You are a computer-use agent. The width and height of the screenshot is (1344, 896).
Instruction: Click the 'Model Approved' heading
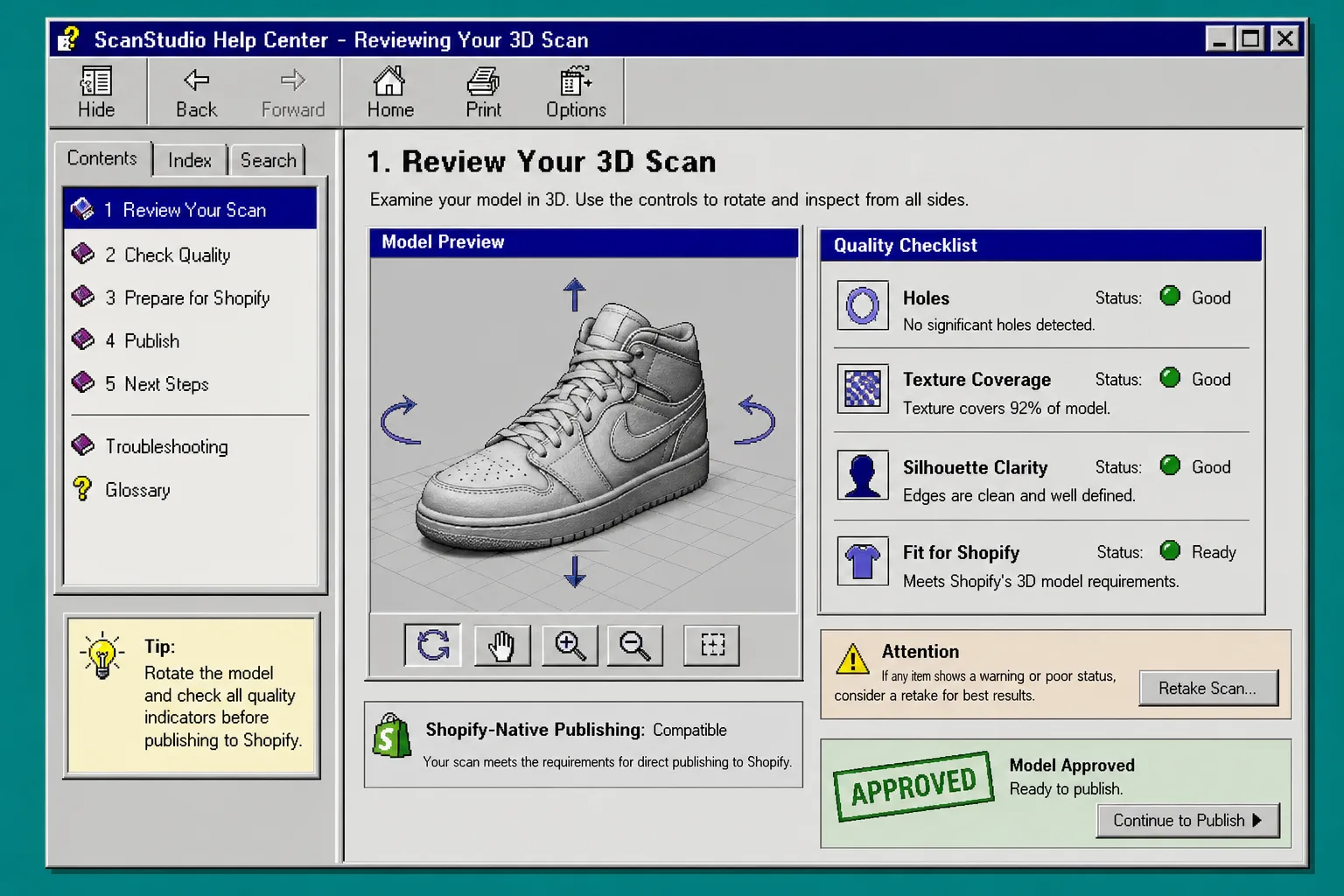coord(1072,765)
